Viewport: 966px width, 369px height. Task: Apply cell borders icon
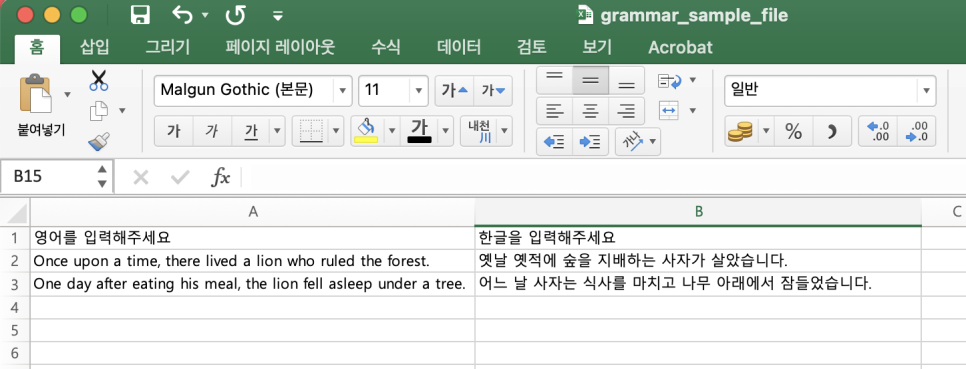pos(311,131)
